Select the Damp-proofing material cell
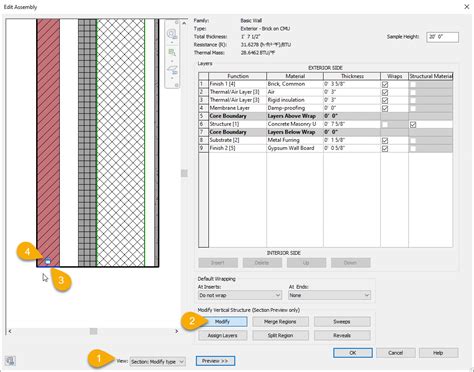 (295, 108)
